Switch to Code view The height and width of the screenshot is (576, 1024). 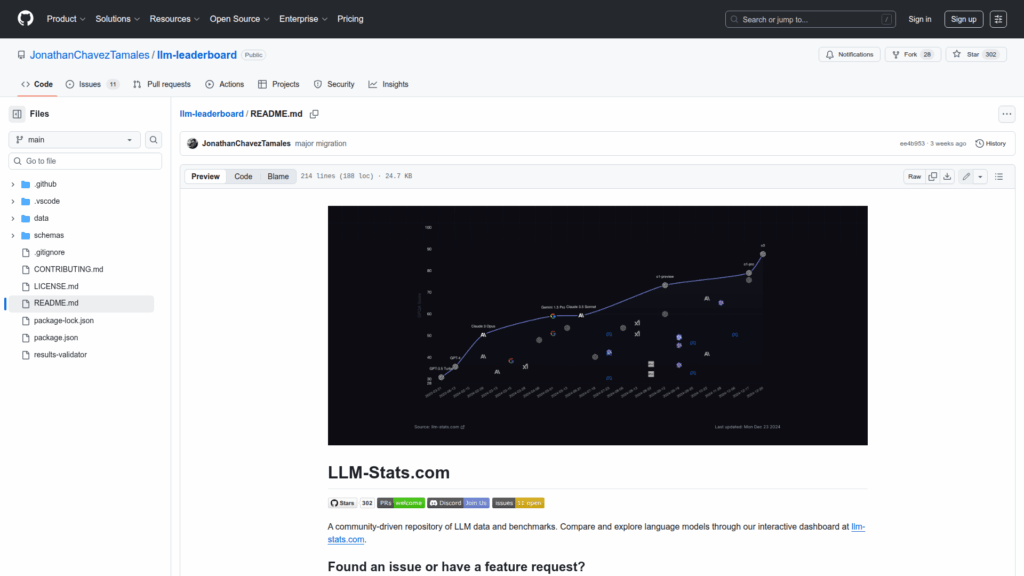tap(243, 176)
